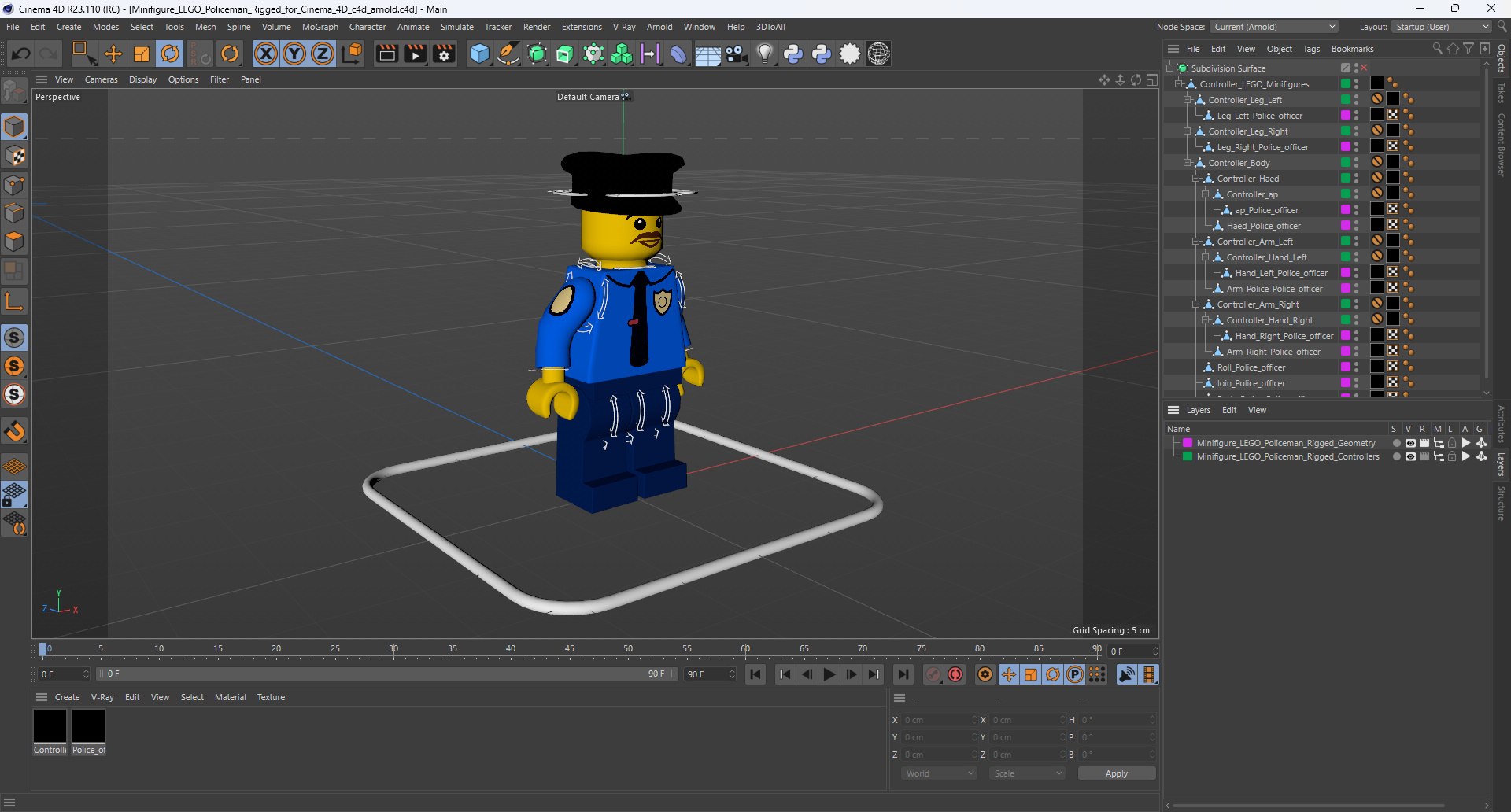This screenshot has width=1511, height=812.
Task: Toggle Z axis lock
Action: pyautogui.click(x=323, y=54)
